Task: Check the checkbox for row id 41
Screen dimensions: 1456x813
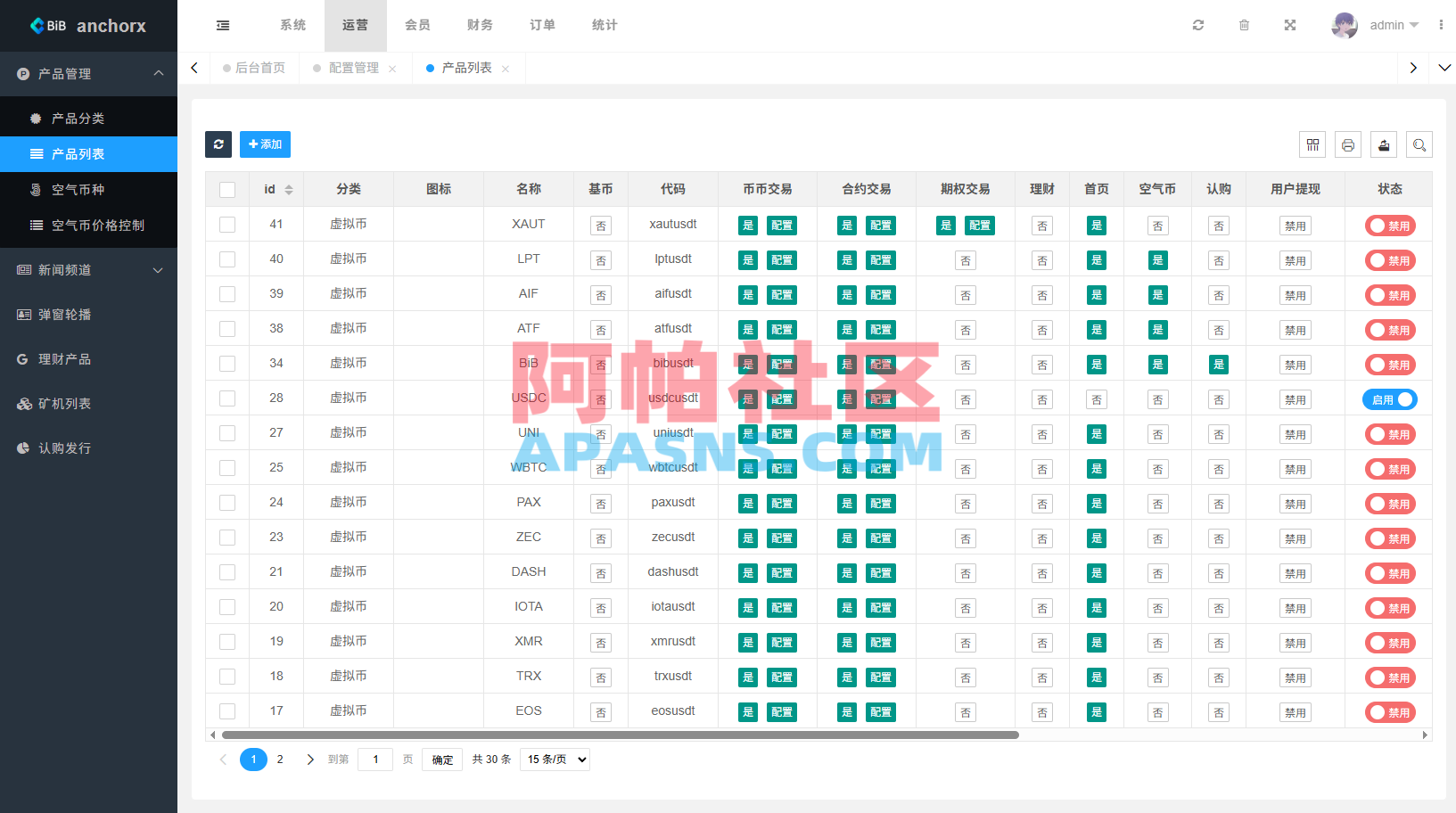Action: pos(227,225)
